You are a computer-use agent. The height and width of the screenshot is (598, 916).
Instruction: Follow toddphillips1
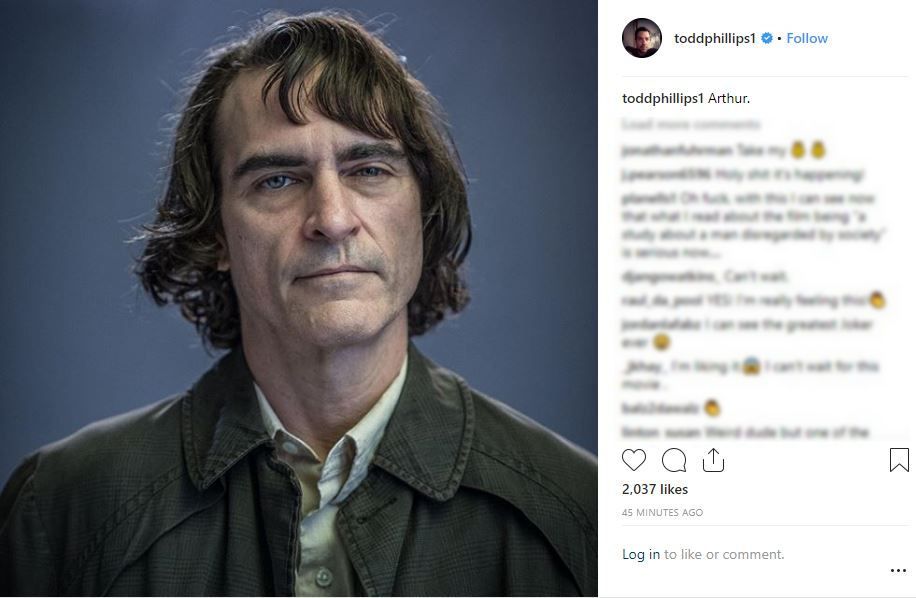click(x=807, y=39)
